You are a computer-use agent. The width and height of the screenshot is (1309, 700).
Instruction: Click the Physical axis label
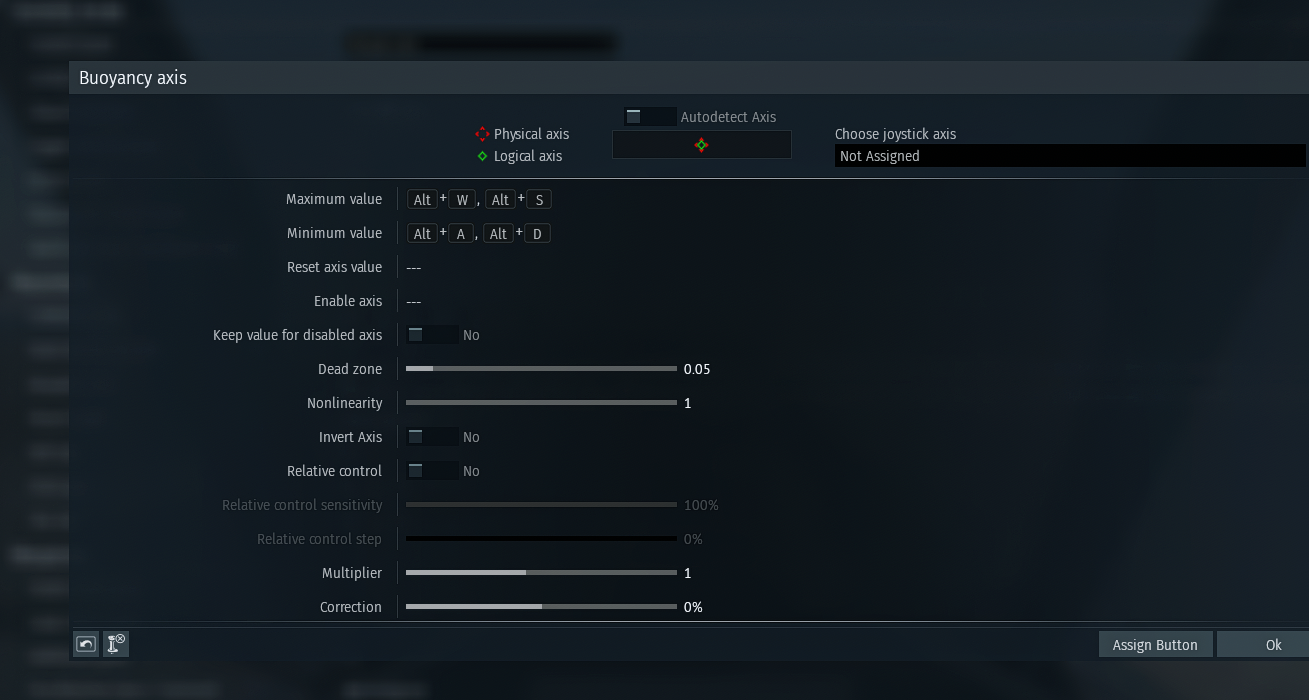point(531,134)
